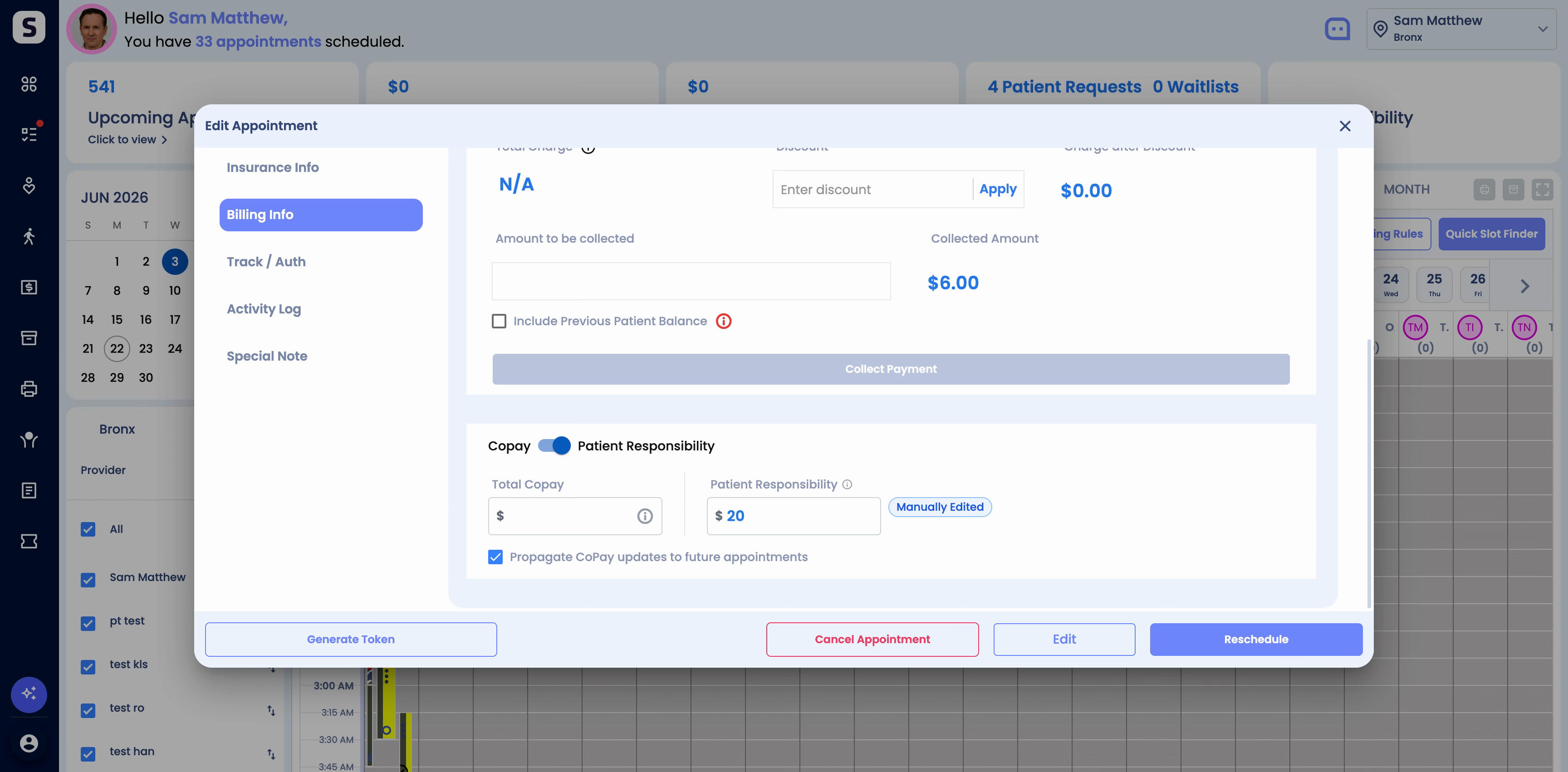Open the billing dollar sidebar icon
Screen dimensions: 1568x772
[x=29, y=287]
